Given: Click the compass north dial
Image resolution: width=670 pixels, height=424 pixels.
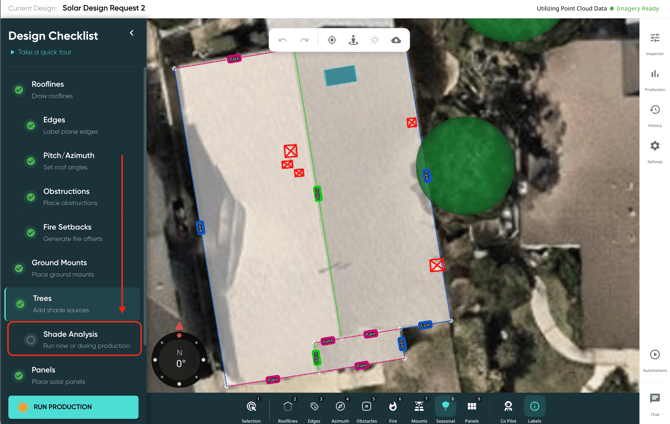Looking at the screenshot, I should click(x=180, y=359).
